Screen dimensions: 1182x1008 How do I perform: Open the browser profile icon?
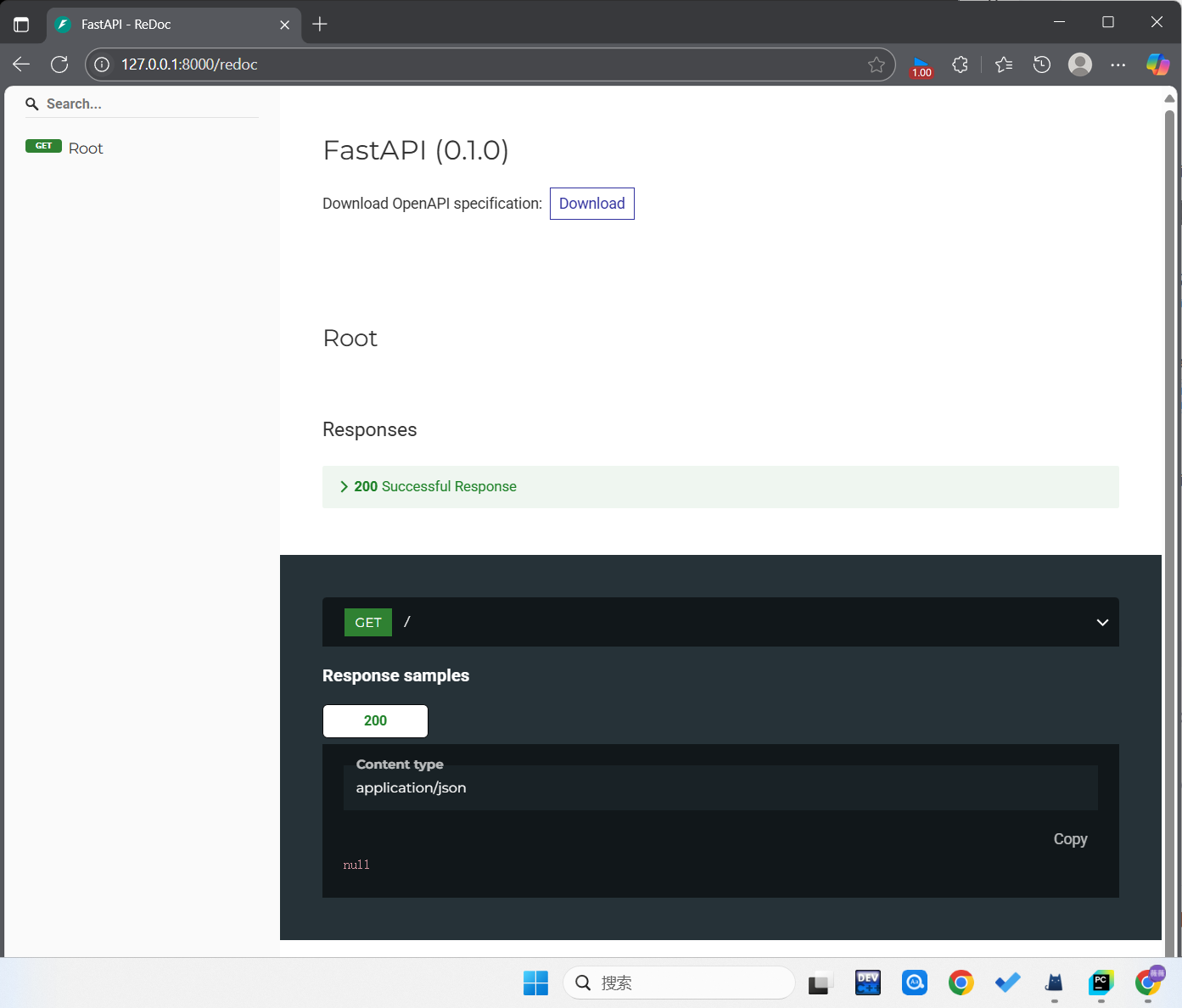coord(1079,64)
